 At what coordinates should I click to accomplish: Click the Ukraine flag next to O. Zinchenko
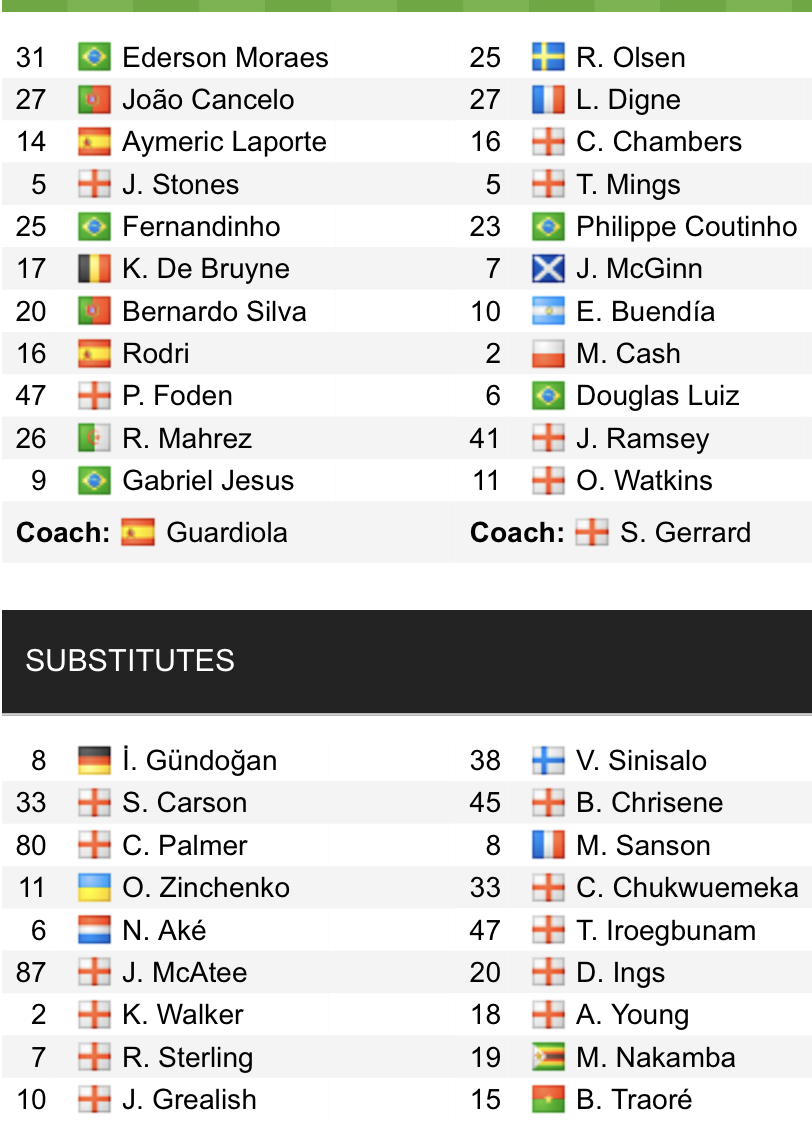tap(94, 888)
